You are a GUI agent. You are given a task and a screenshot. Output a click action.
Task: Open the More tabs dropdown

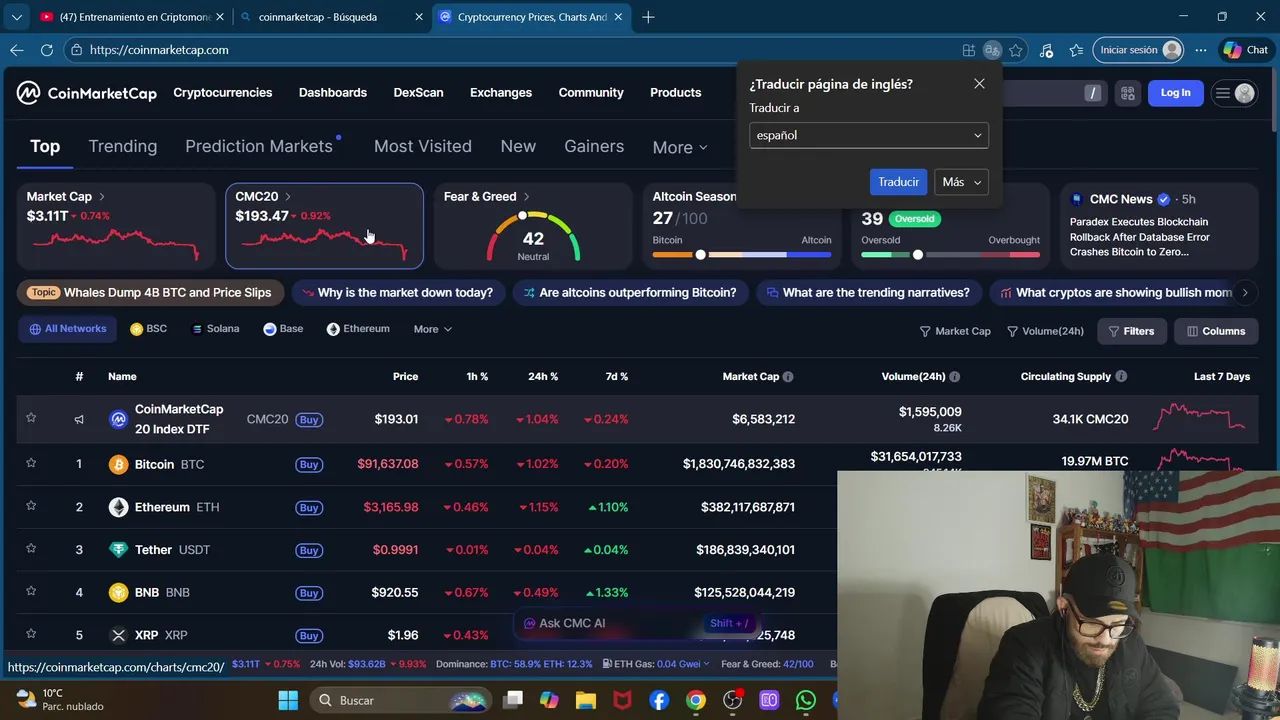(x=680, y=147)
